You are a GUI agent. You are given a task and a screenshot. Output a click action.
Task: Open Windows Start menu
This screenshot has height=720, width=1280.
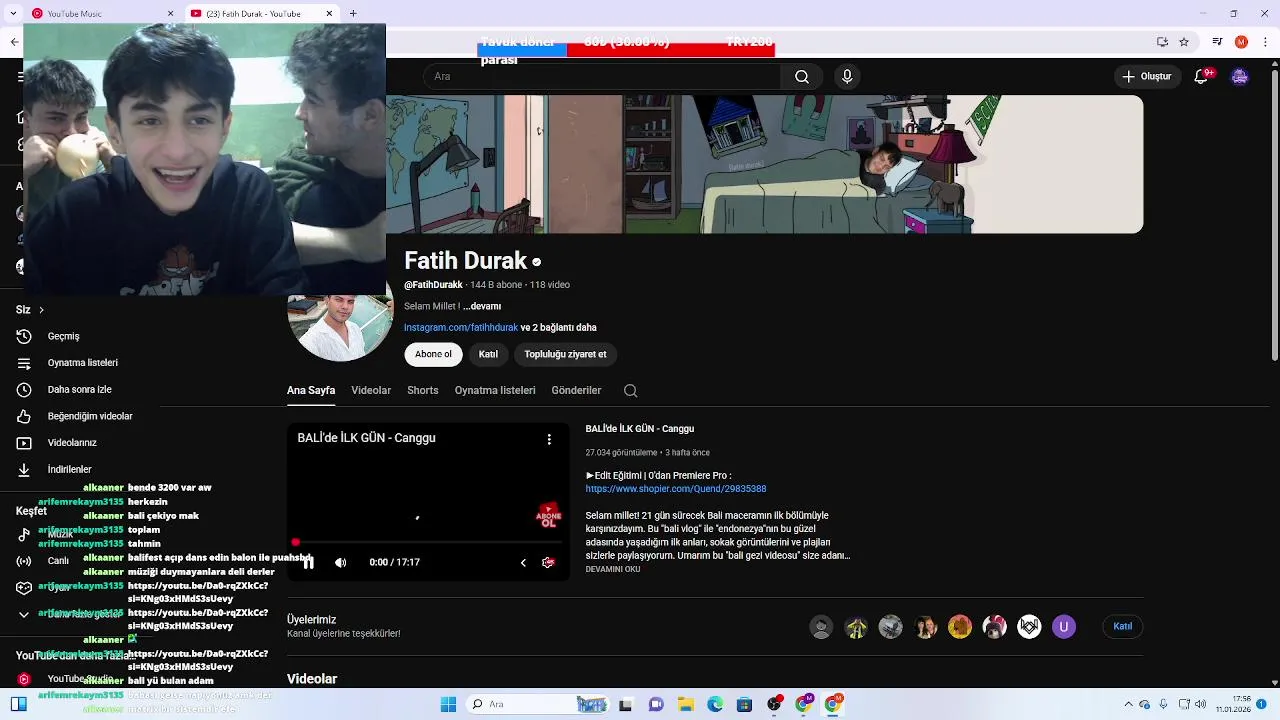pyautogui.click(x=448, y=704)
